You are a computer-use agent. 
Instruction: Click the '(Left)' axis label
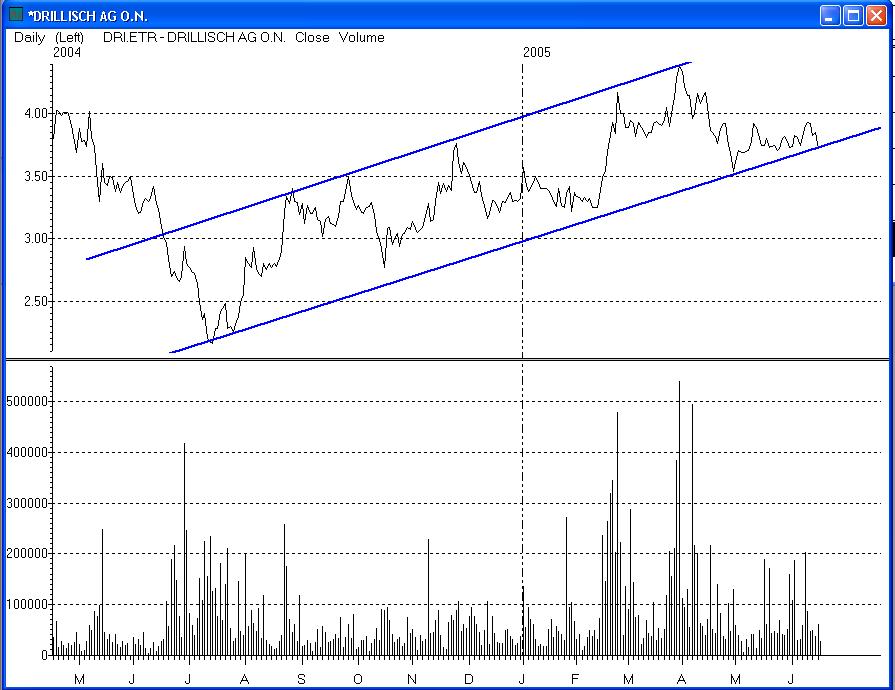pyautogui.click(x=69, y=38)
